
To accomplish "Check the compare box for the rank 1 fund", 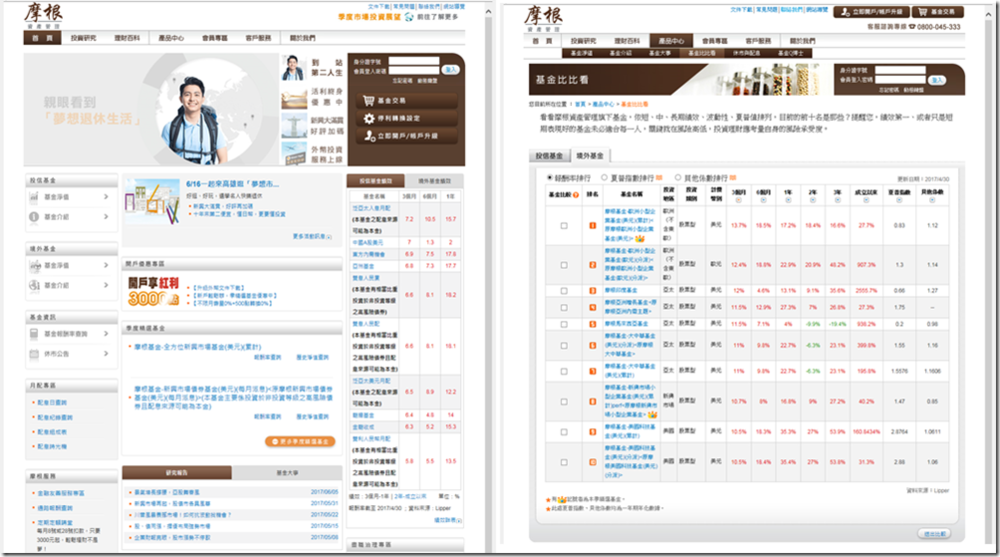I will [x=563, y=226].
